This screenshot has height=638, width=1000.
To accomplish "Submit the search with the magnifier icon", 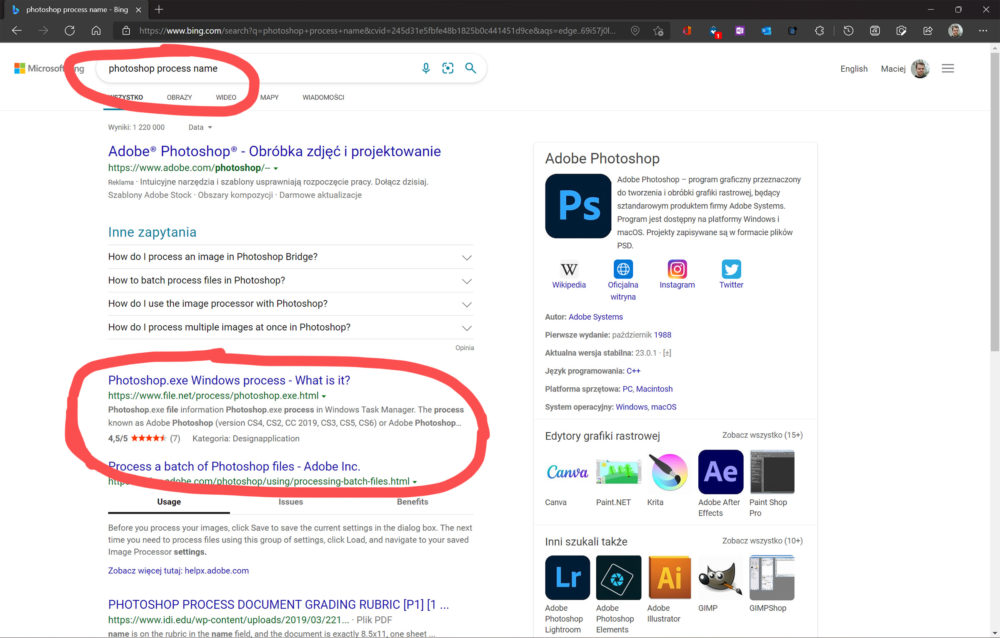I will (x=471, y=68).
